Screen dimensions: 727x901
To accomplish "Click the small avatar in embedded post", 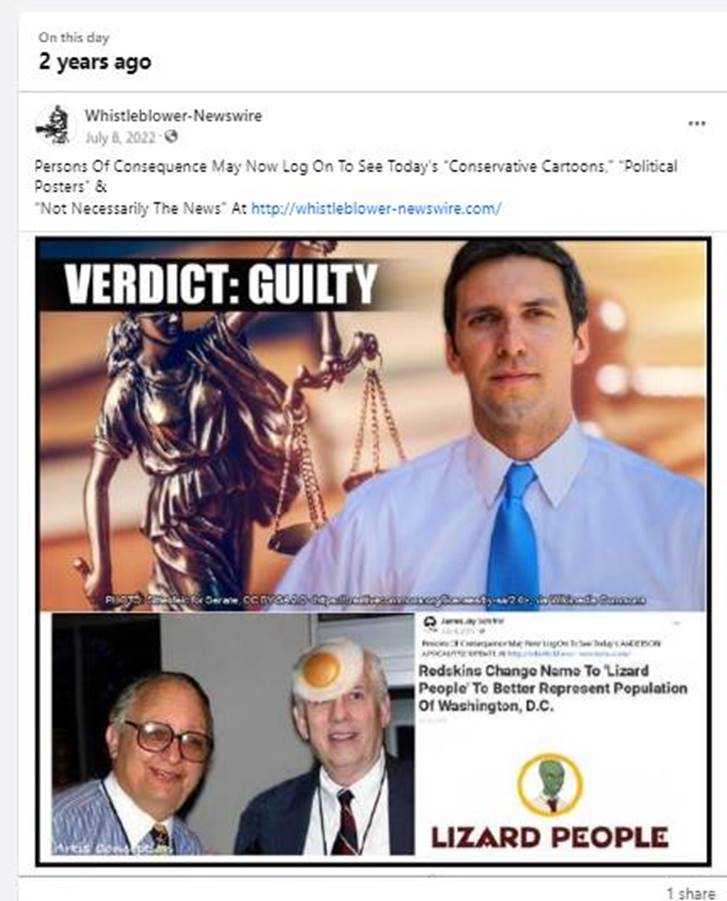I will coord(429,622).
